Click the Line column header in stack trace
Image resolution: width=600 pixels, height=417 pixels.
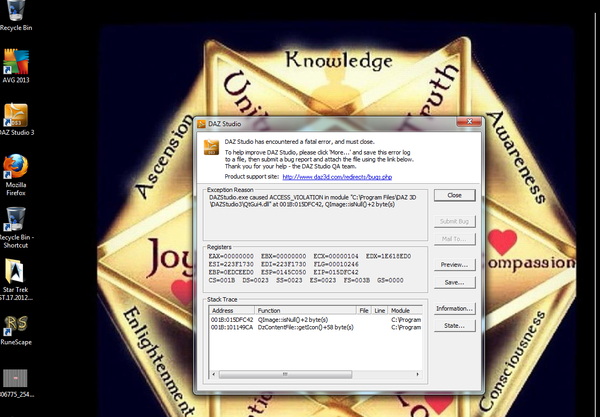(x=380, y=311)
